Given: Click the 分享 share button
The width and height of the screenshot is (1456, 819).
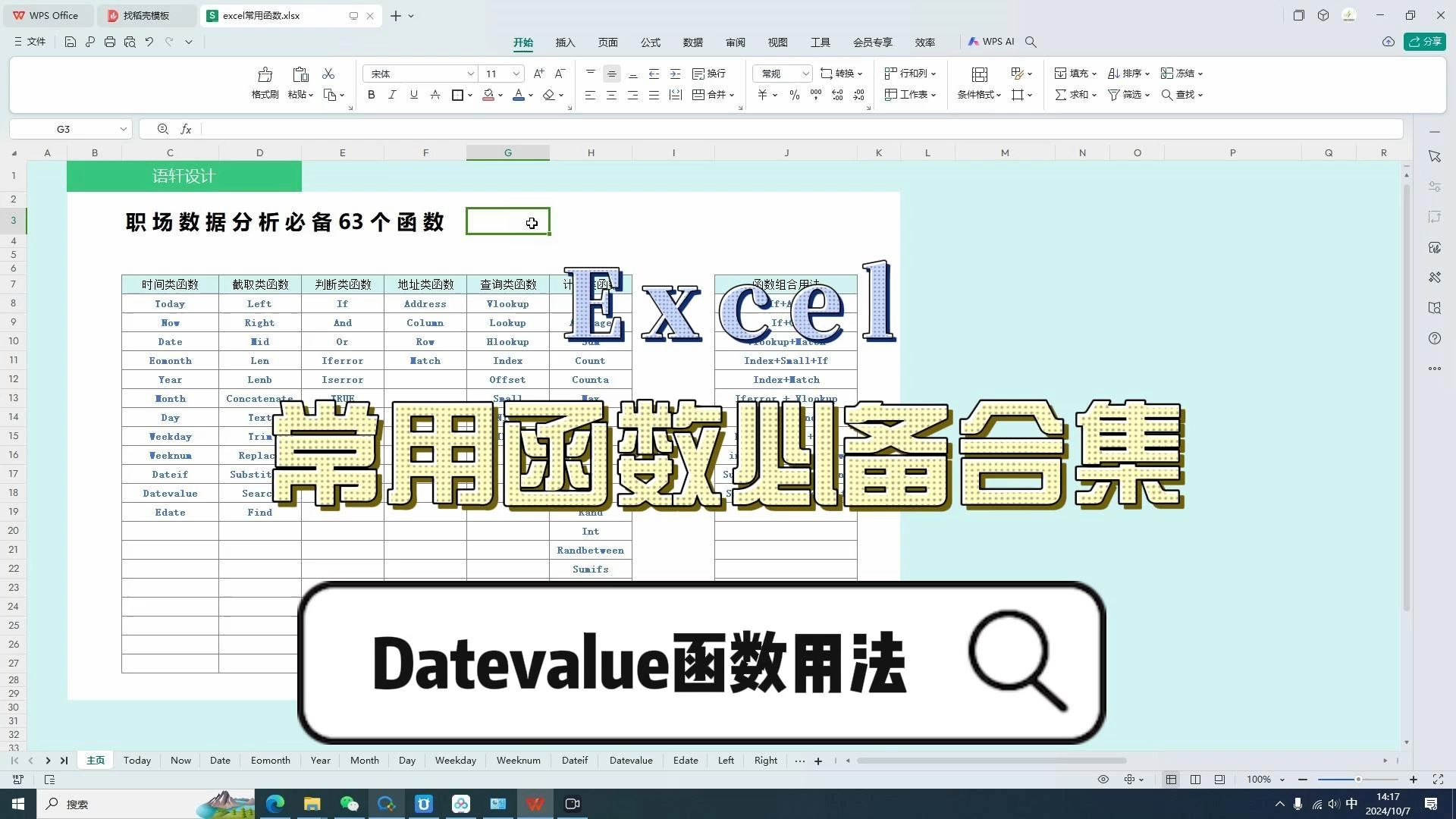Looking at the screenshot, I should pyautogui.click(x=1425, y=42).
